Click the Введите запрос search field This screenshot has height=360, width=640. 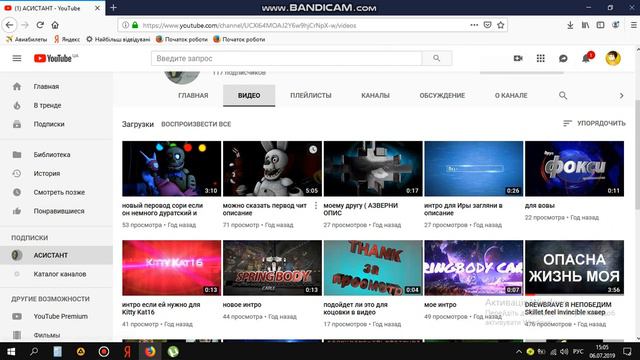point(287,58)
